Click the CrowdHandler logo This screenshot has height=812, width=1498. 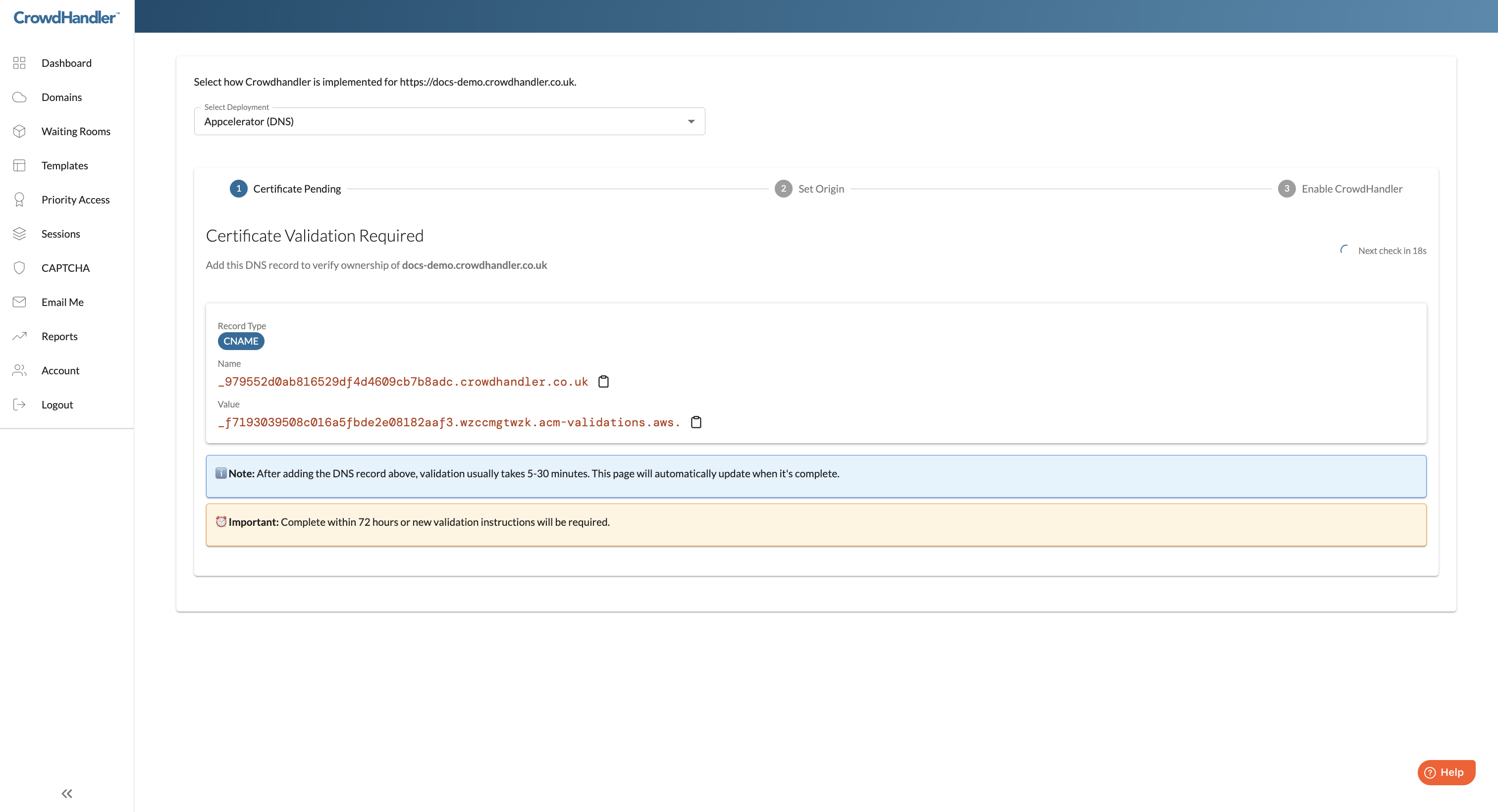point(66,17)
